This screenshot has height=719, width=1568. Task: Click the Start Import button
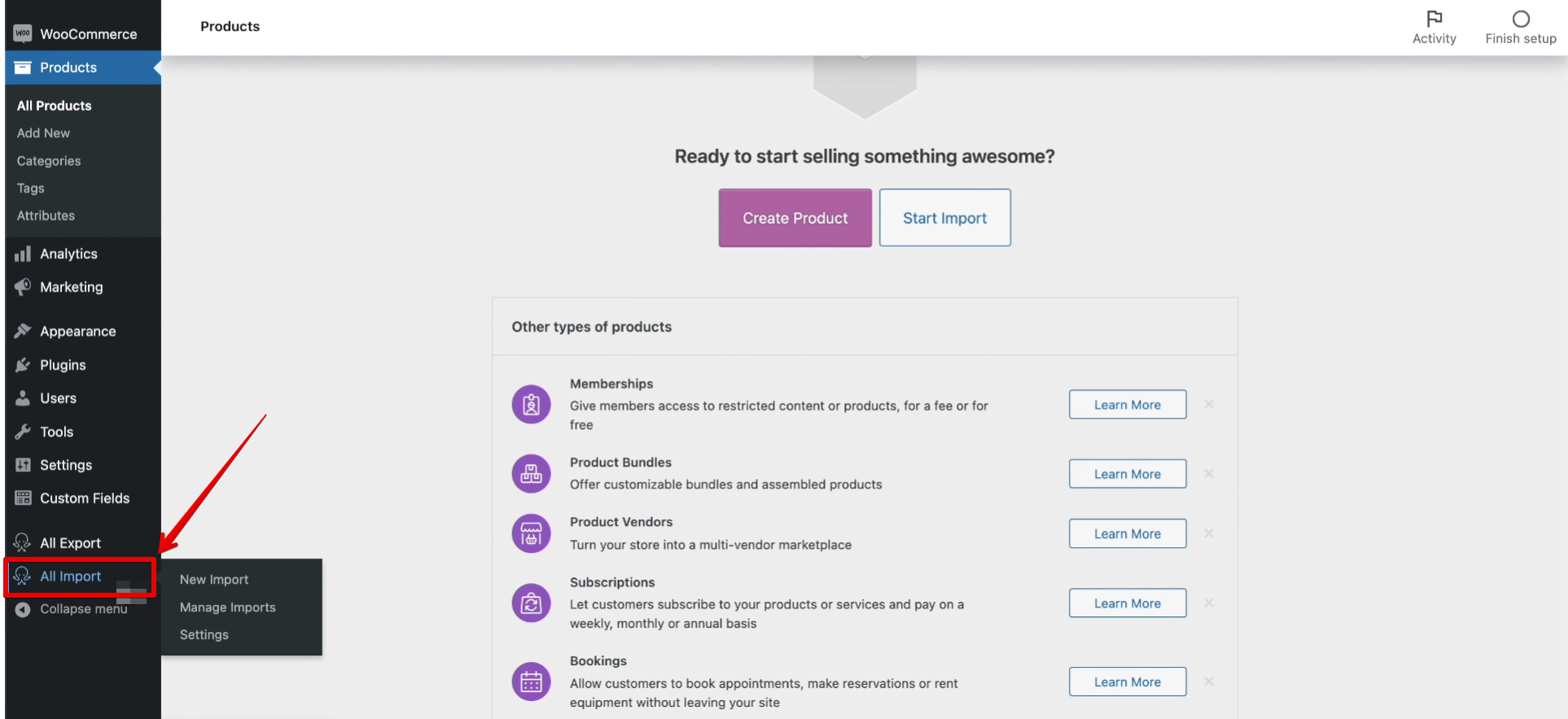pyautogui.click(x=944, y=218)
